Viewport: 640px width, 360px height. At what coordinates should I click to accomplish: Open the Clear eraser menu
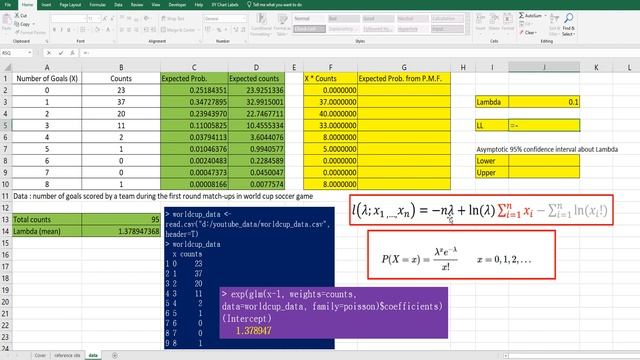coord(528,32)
